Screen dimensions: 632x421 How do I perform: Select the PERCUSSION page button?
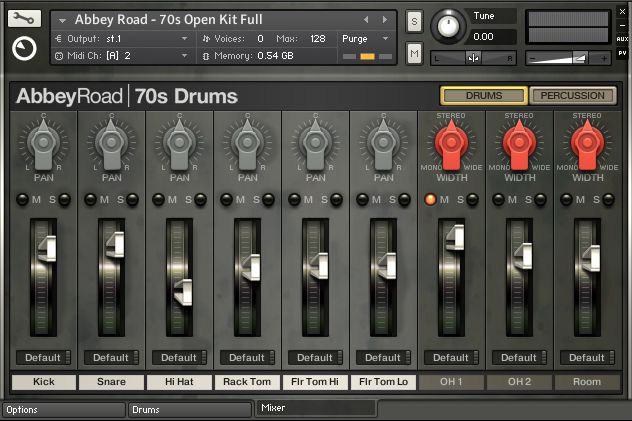point(572,95)
